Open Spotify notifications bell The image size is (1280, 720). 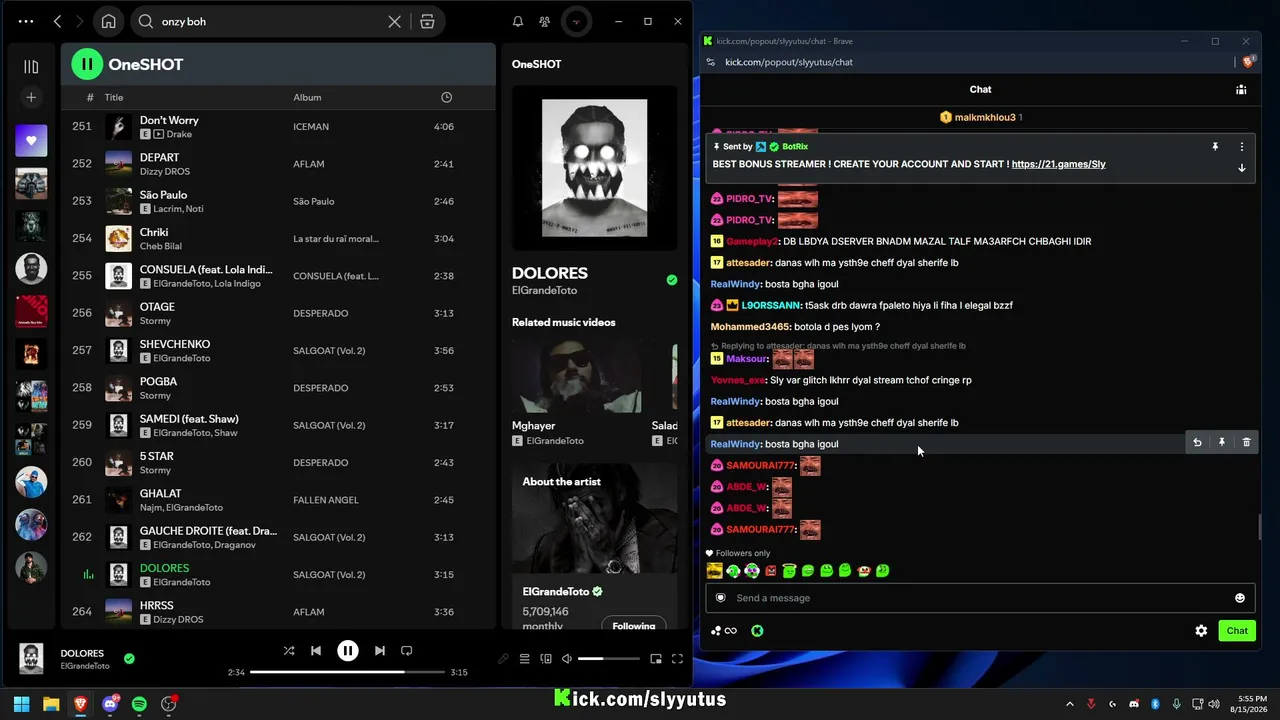[x=518, y=21]
